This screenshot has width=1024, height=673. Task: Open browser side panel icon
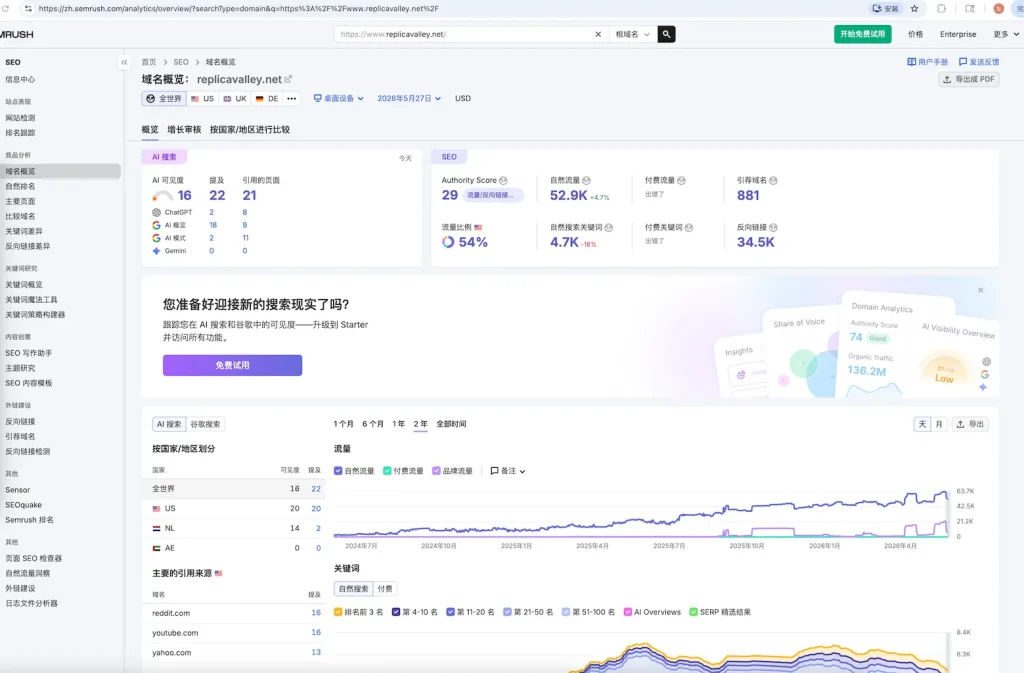970,8
